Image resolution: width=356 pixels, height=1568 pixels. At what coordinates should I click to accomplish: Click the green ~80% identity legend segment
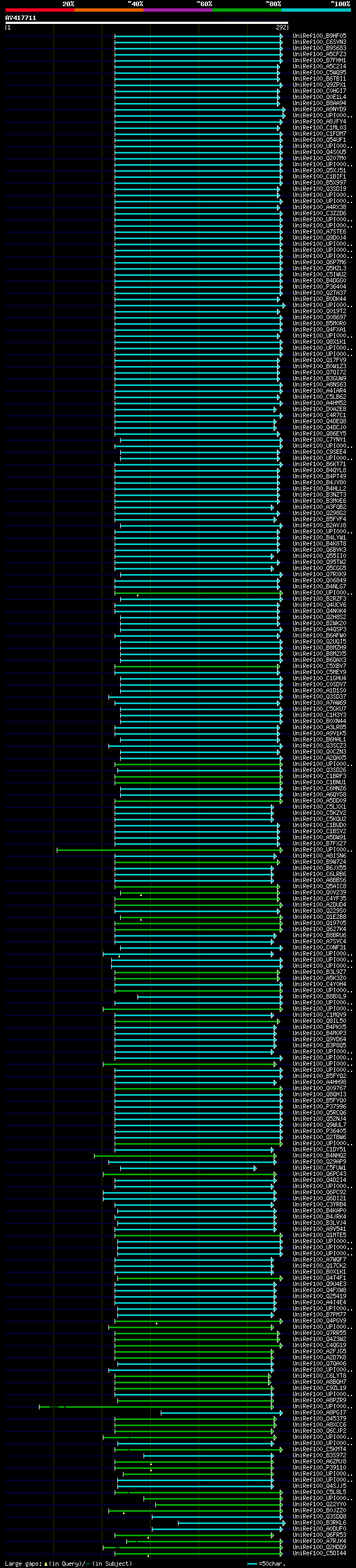click(x=247, y=10)
